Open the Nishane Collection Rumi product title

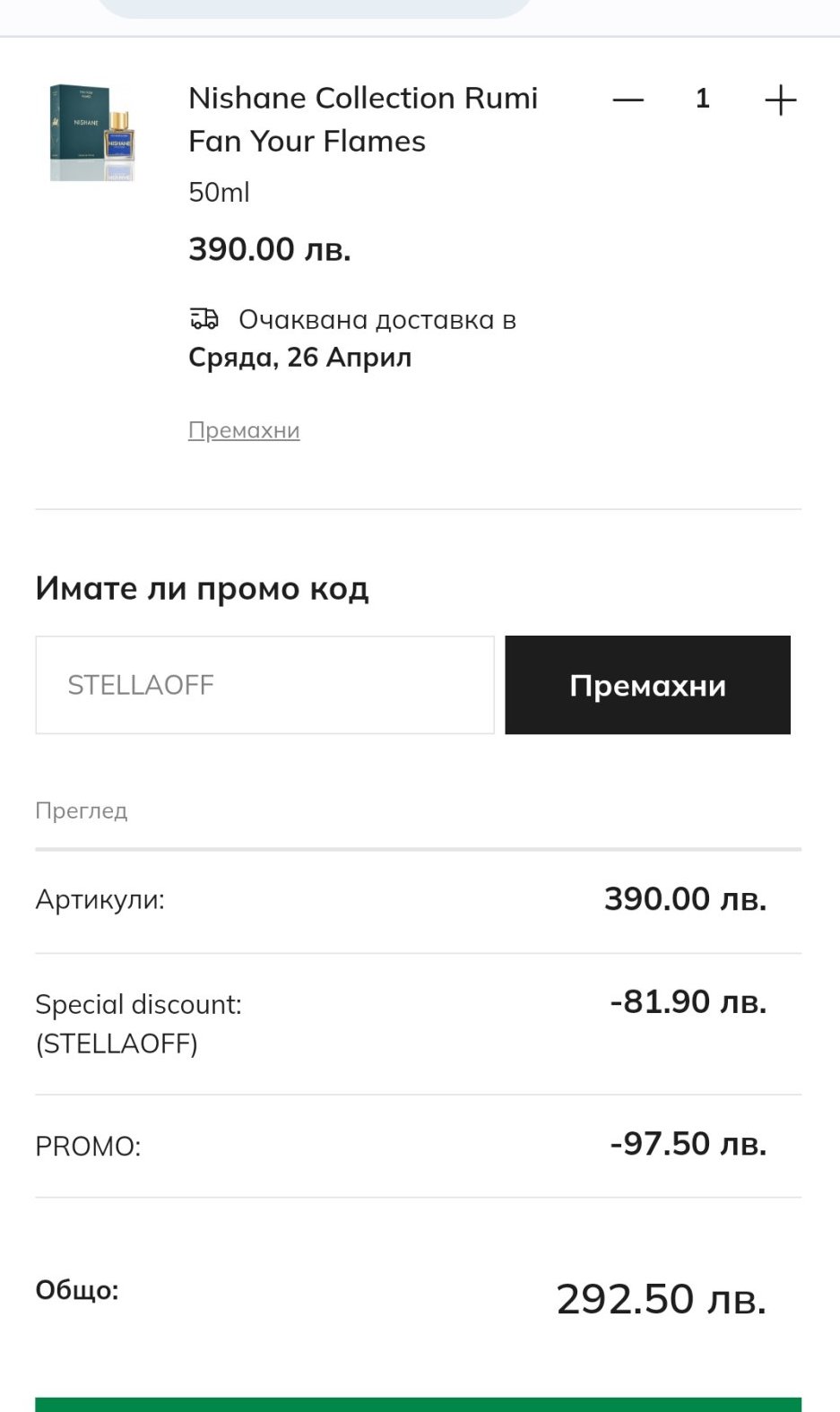pyautogui.click(x=362, y=119)
